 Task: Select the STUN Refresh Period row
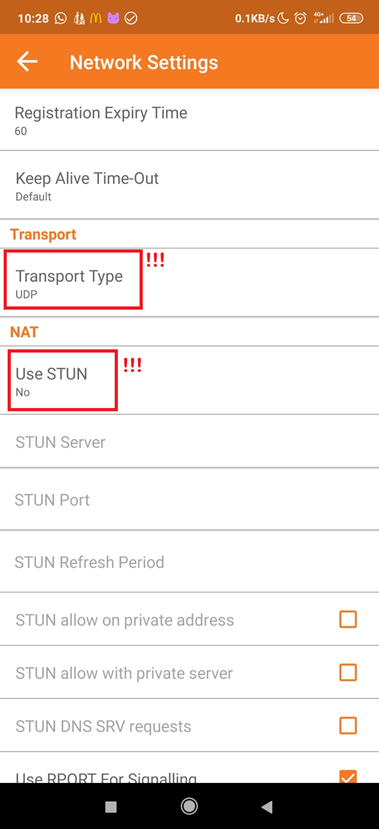(189, 561)
